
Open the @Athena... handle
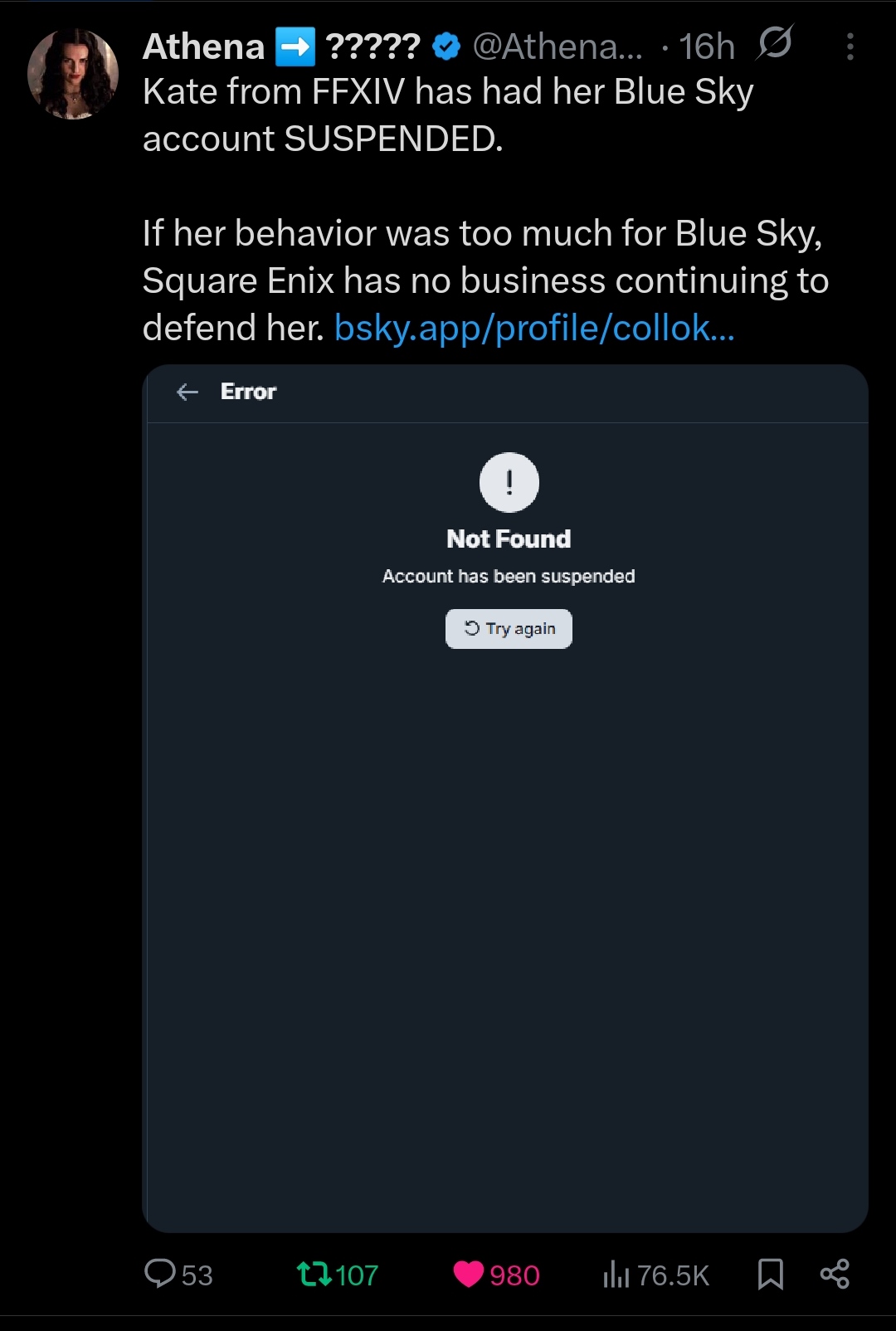(558, 47)
